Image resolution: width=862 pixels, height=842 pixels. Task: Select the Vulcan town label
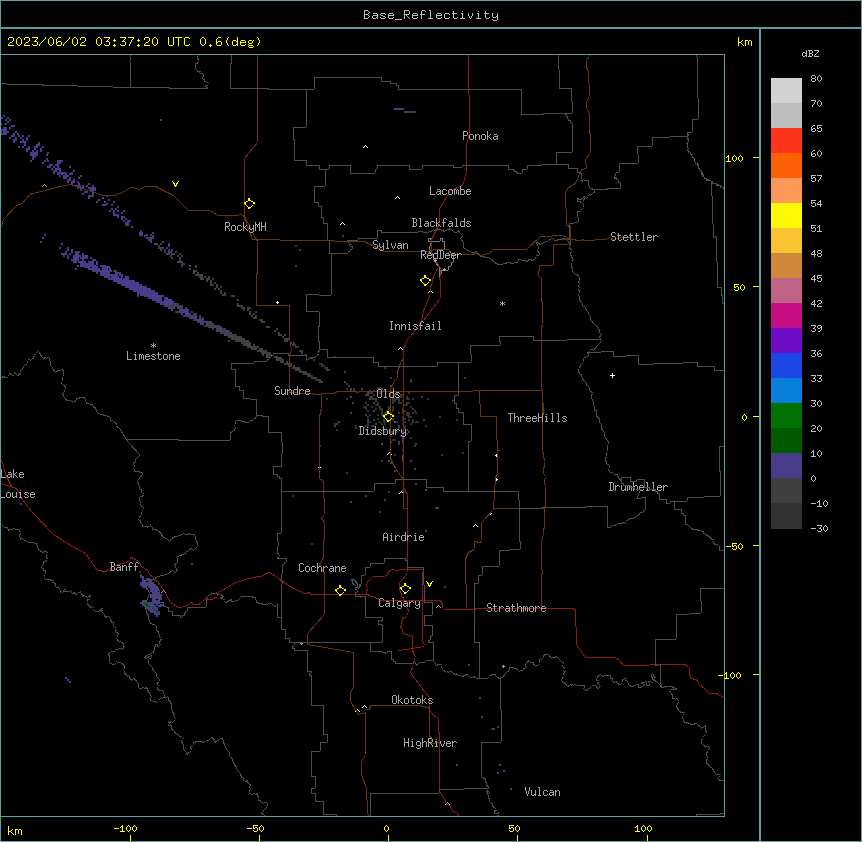(543, 792)
